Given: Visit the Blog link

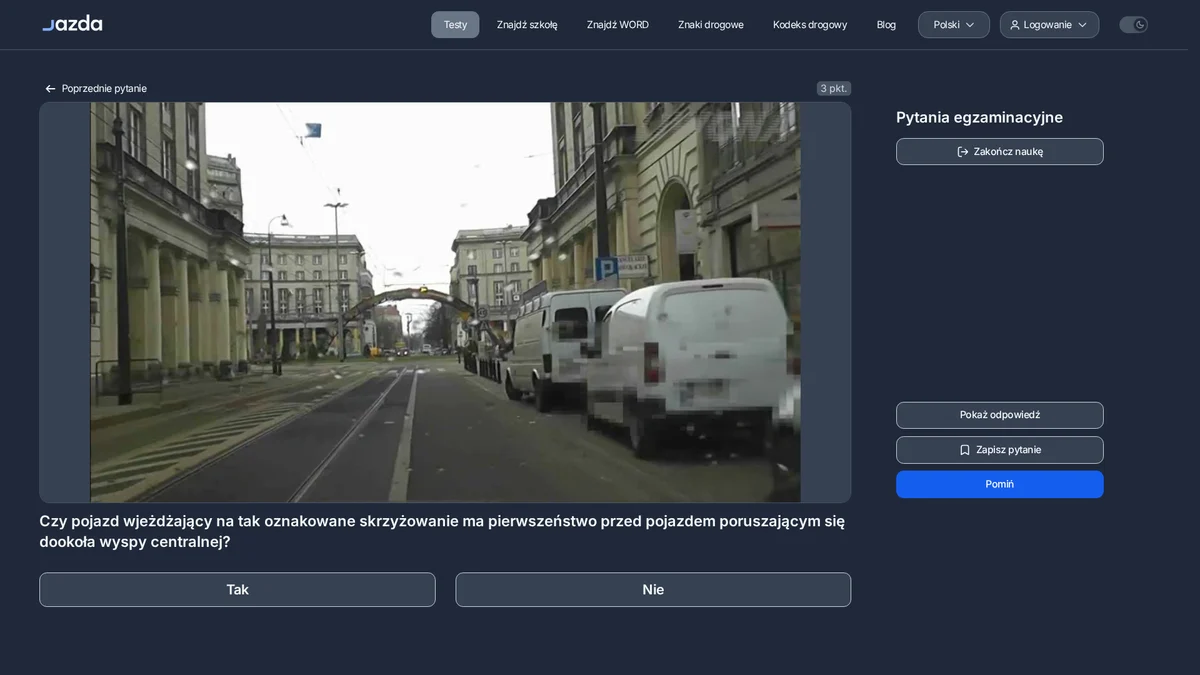Looking at the screenshot, I should pos(886,25).
